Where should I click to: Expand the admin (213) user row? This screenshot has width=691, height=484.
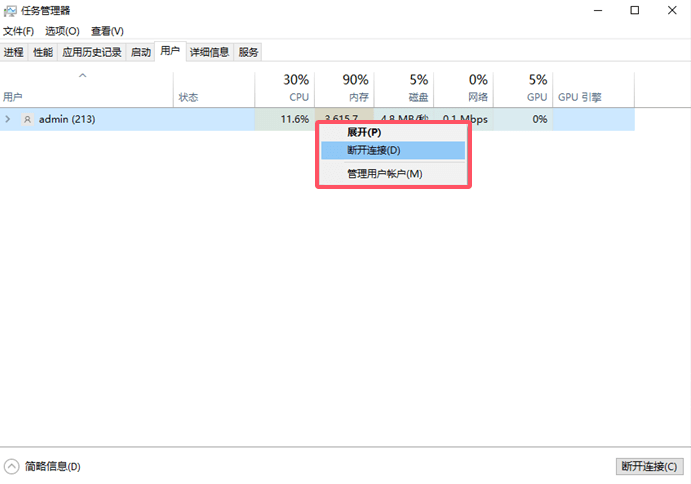(7, 119)
